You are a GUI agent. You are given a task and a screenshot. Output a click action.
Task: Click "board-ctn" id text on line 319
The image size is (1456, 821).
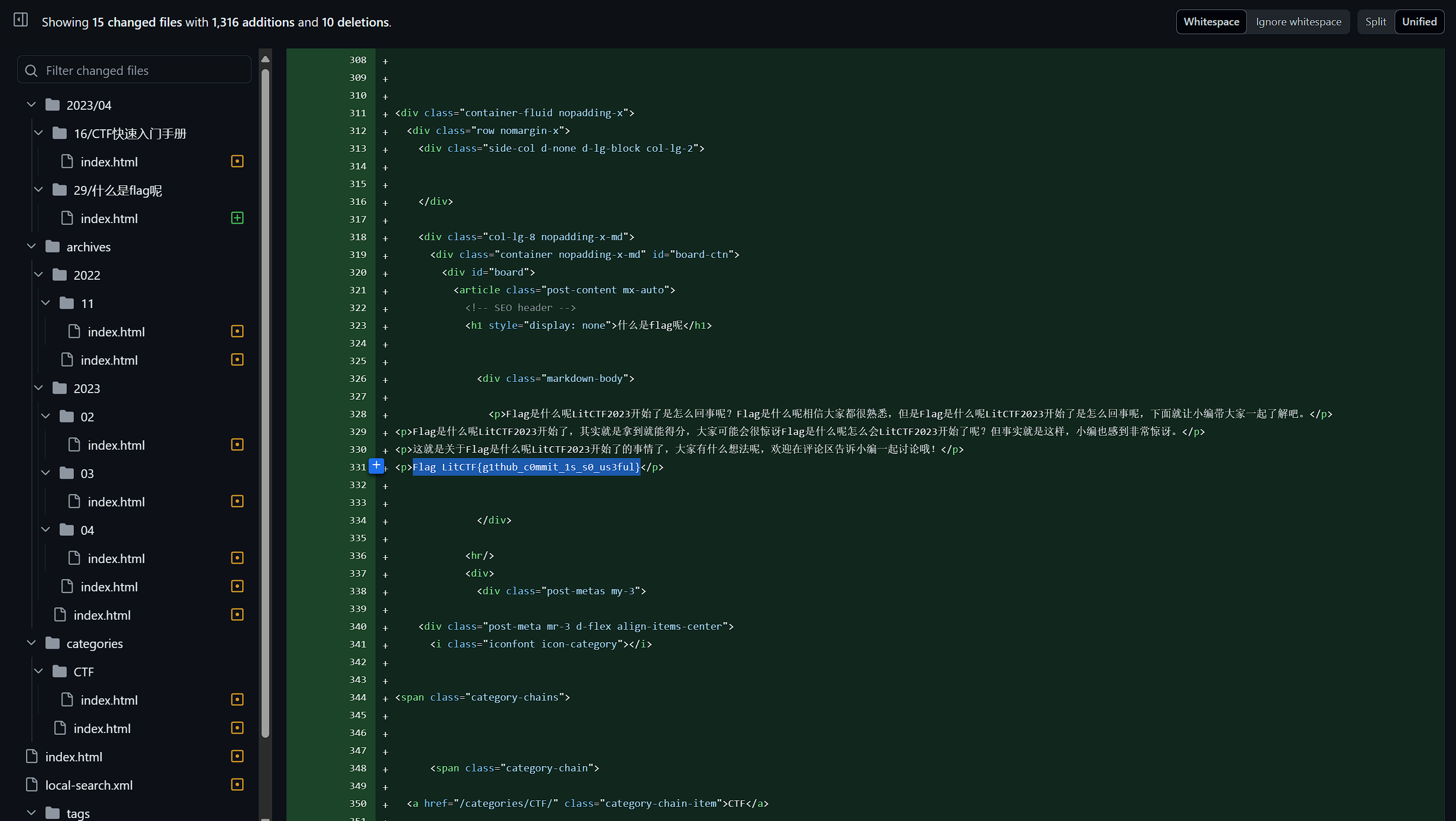701,254
